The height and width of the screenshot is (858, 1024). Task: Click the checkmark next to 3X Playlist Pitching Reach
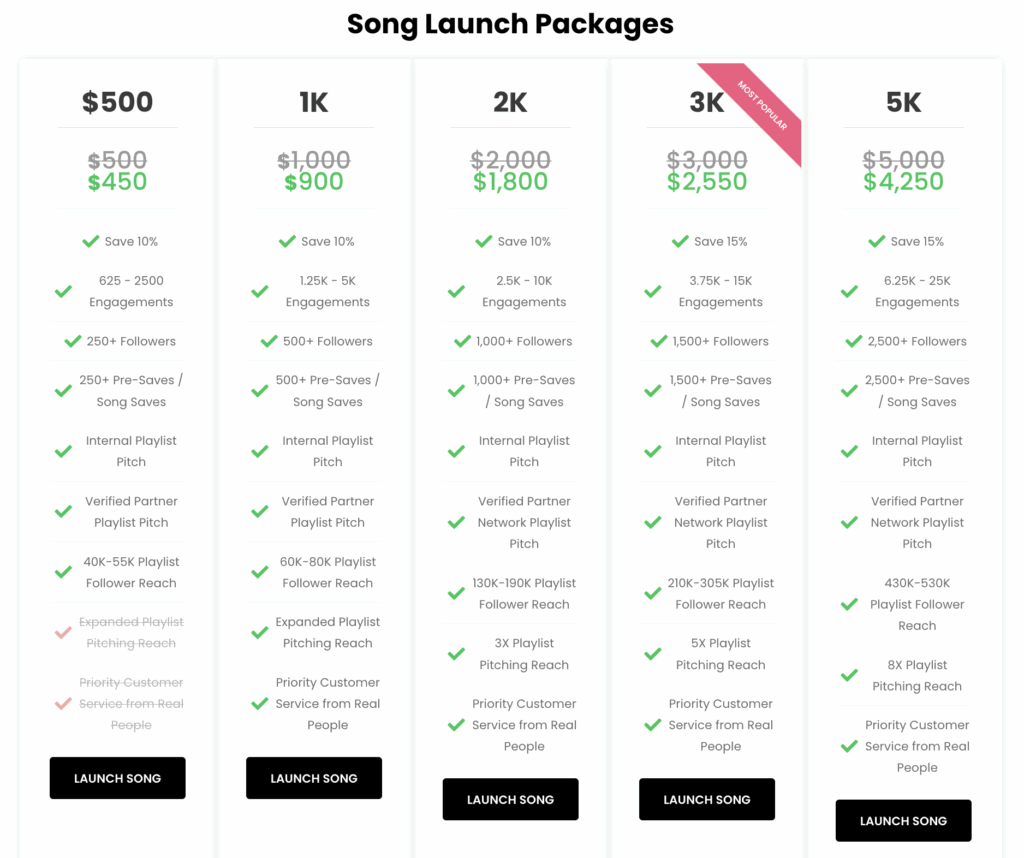tap(456, 654)
